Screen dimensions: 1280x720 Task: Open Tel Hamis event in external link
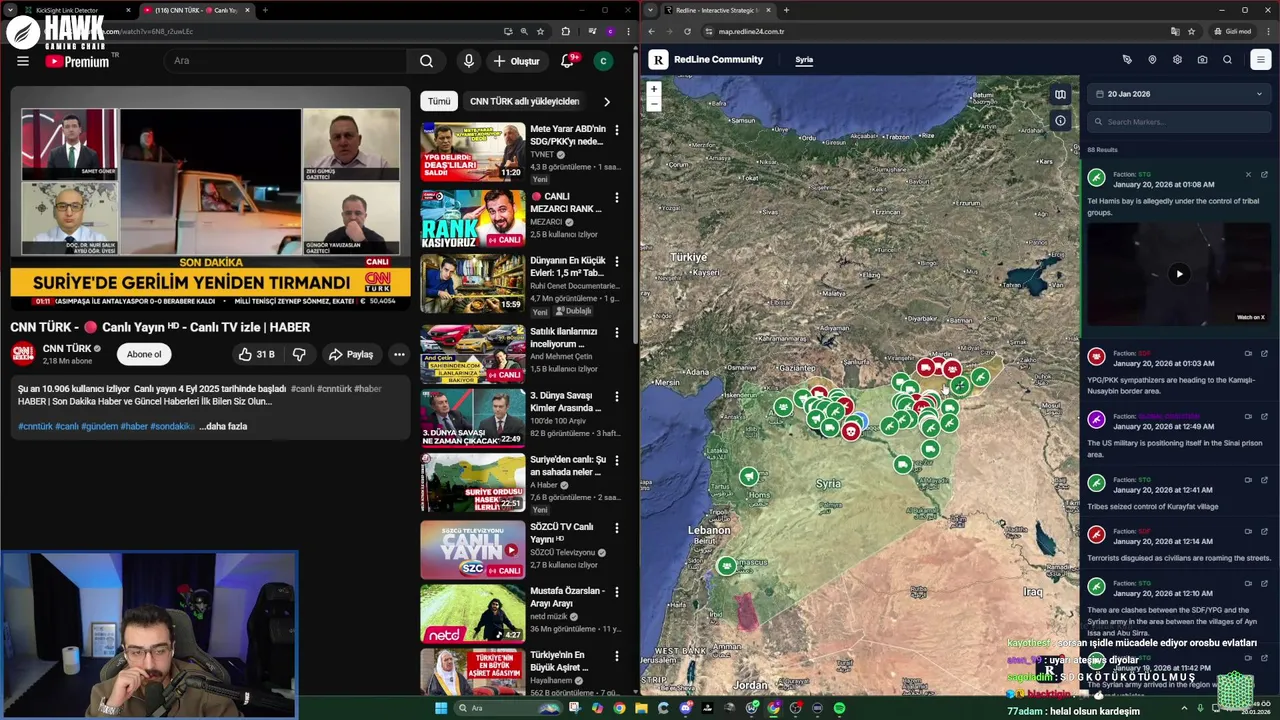[1264, 174]
